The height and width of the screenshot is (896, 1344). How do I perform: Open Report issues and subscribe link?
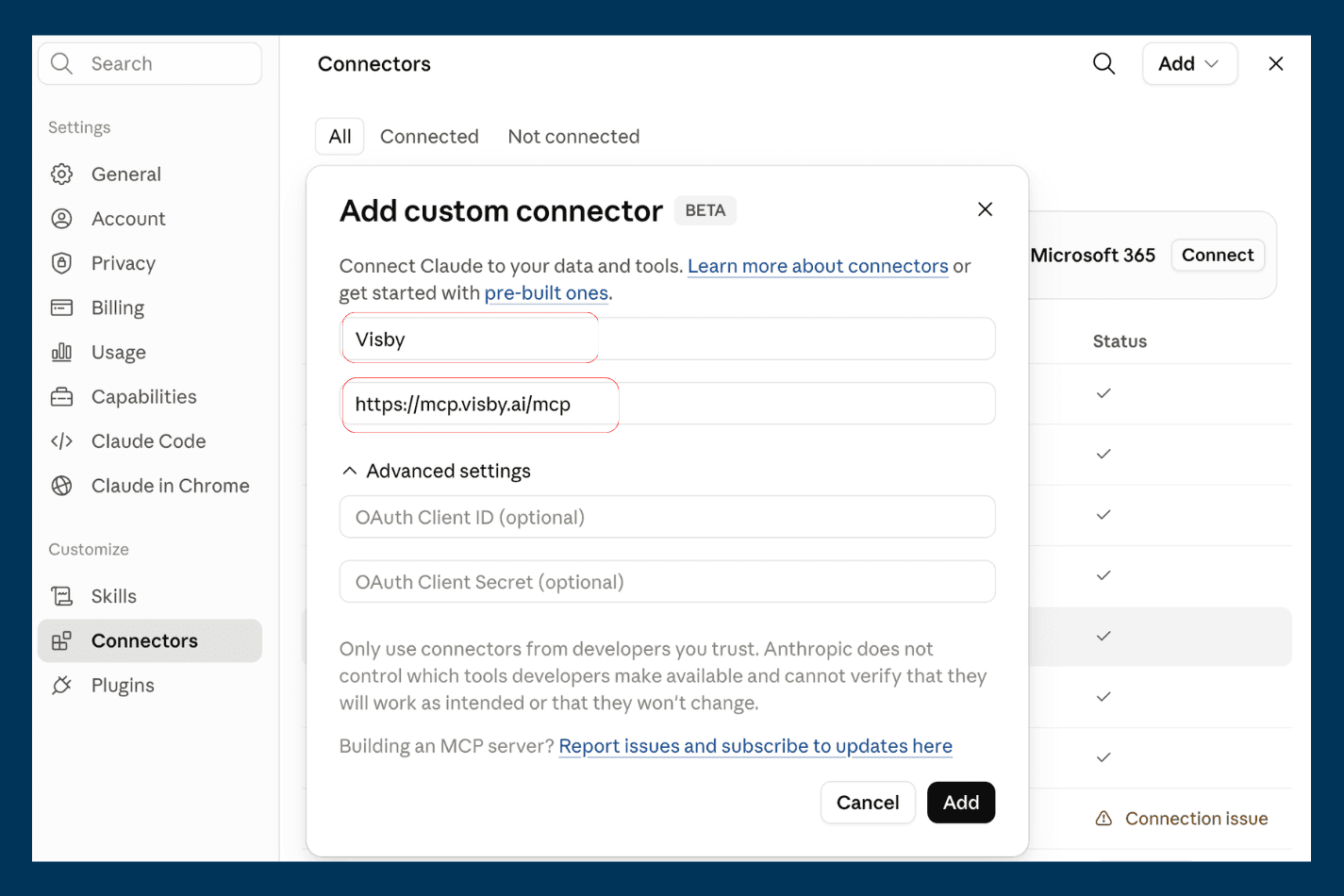tap(755, 746)
